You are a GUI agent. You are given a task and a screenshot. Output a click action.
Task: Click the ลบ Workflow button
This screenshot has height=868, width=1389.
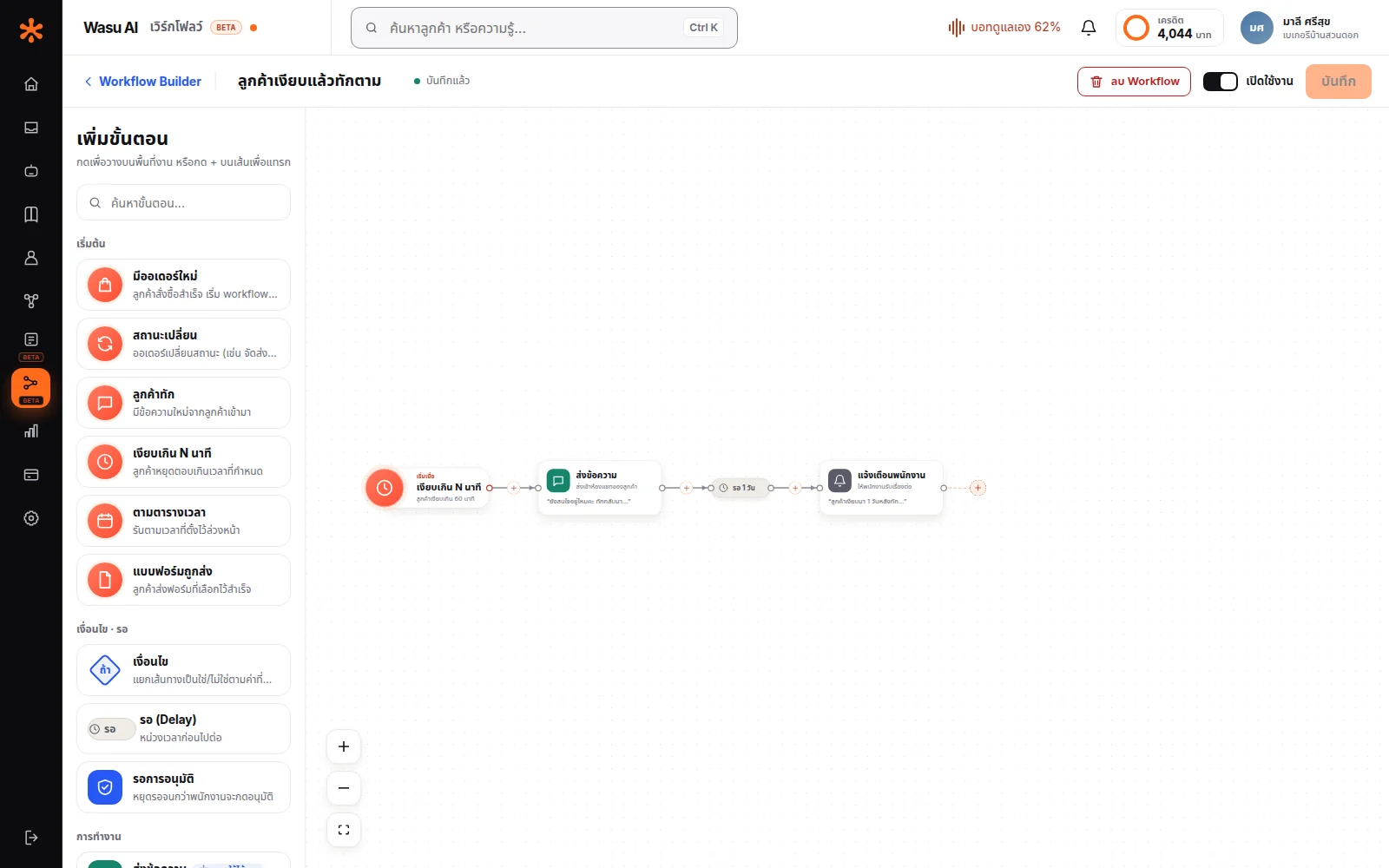pyautogui.click(x=1134, y=82)
